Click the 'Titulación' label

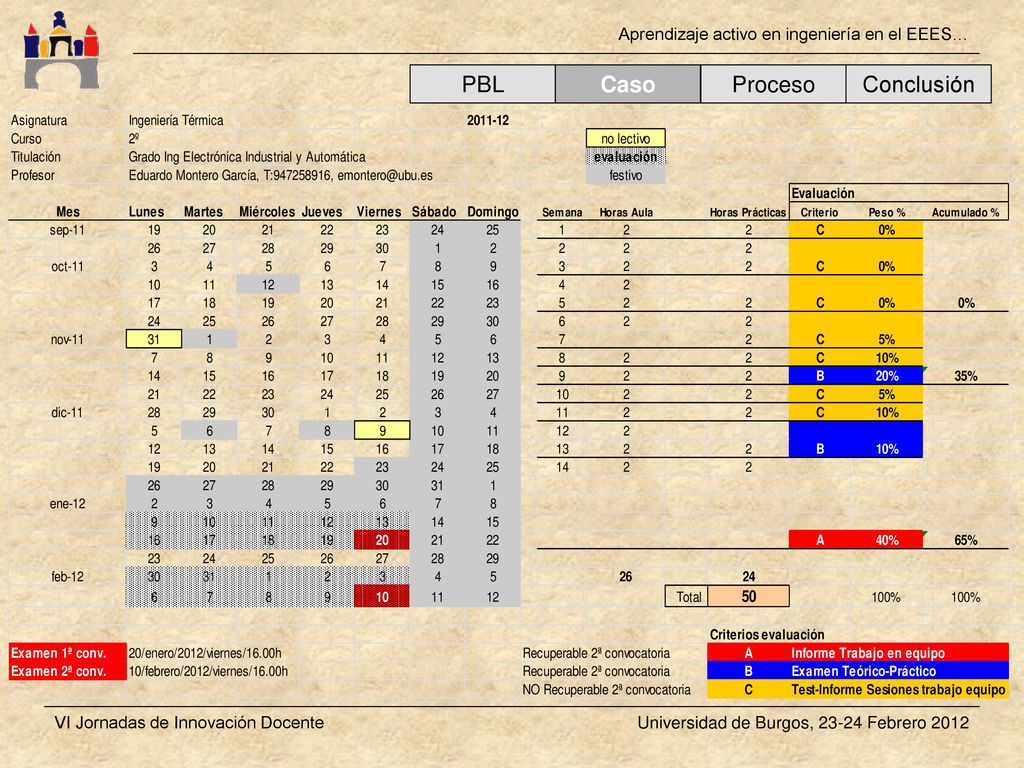point(36,157)
